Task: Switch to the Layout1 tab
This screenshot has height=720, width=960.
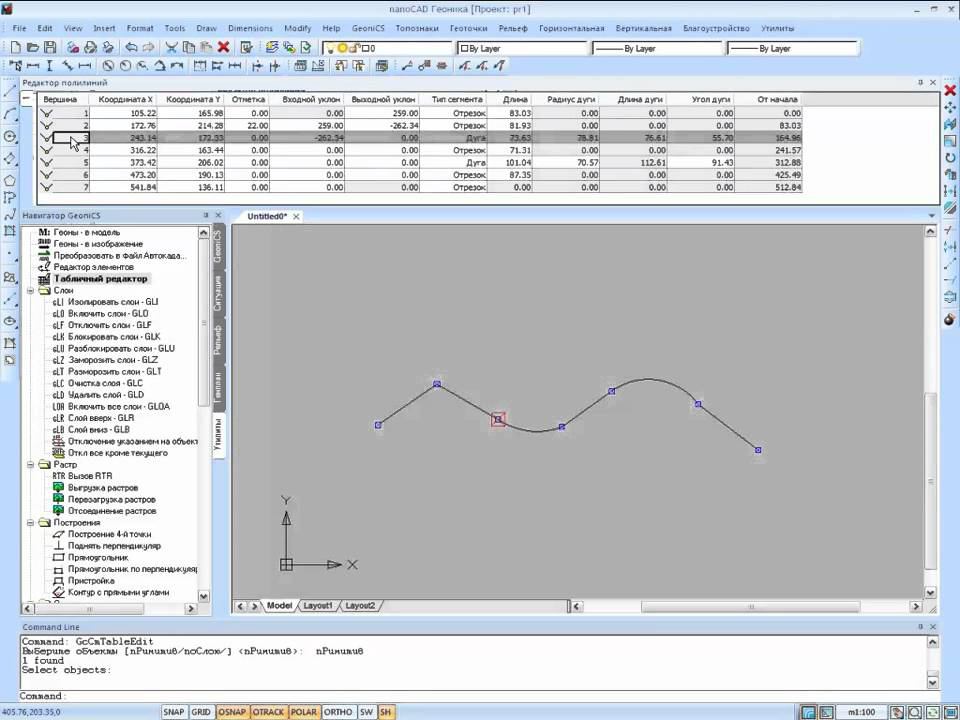Action: [318, 606]
